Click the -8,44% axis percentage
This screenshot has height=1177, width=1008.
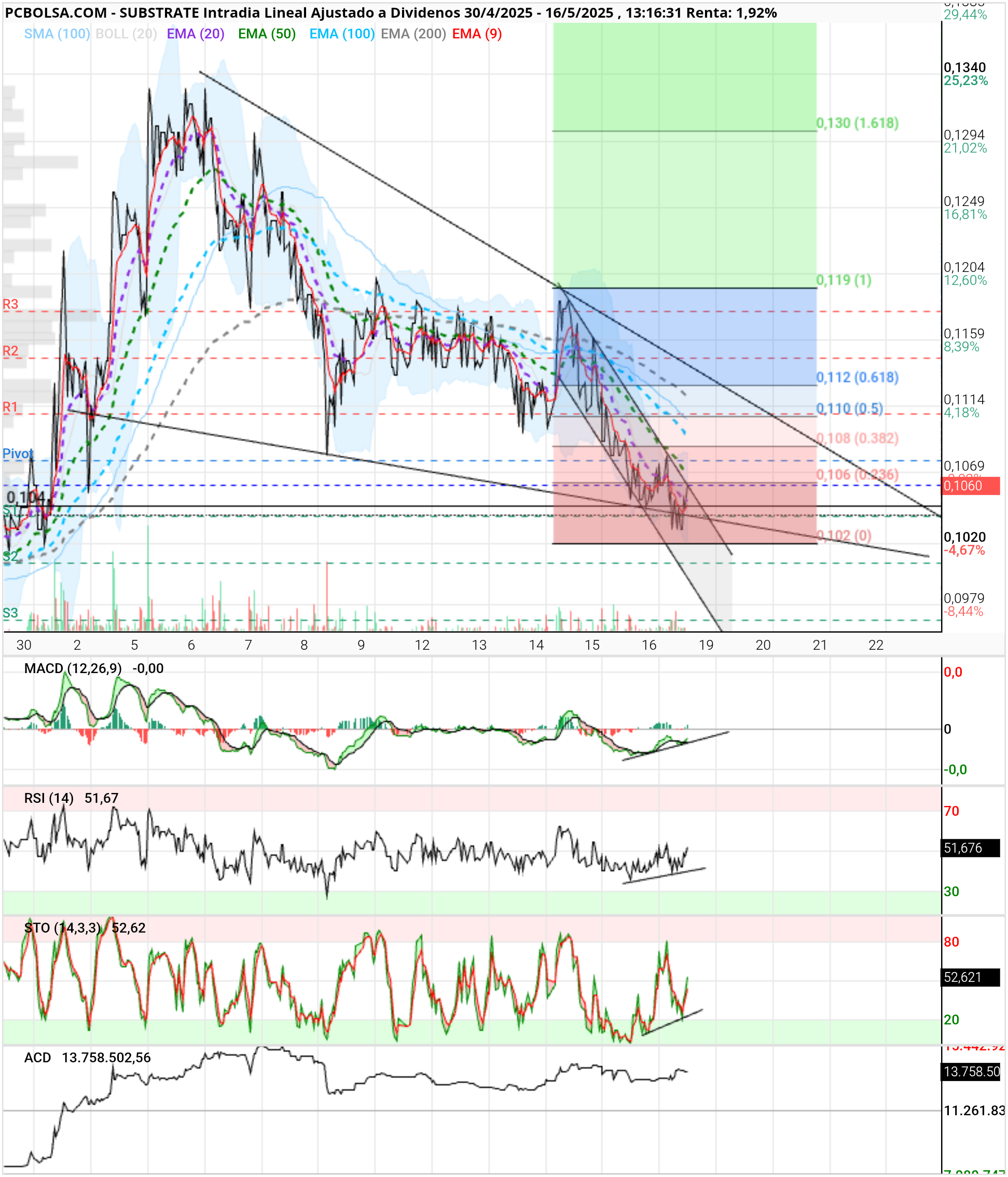964,611
